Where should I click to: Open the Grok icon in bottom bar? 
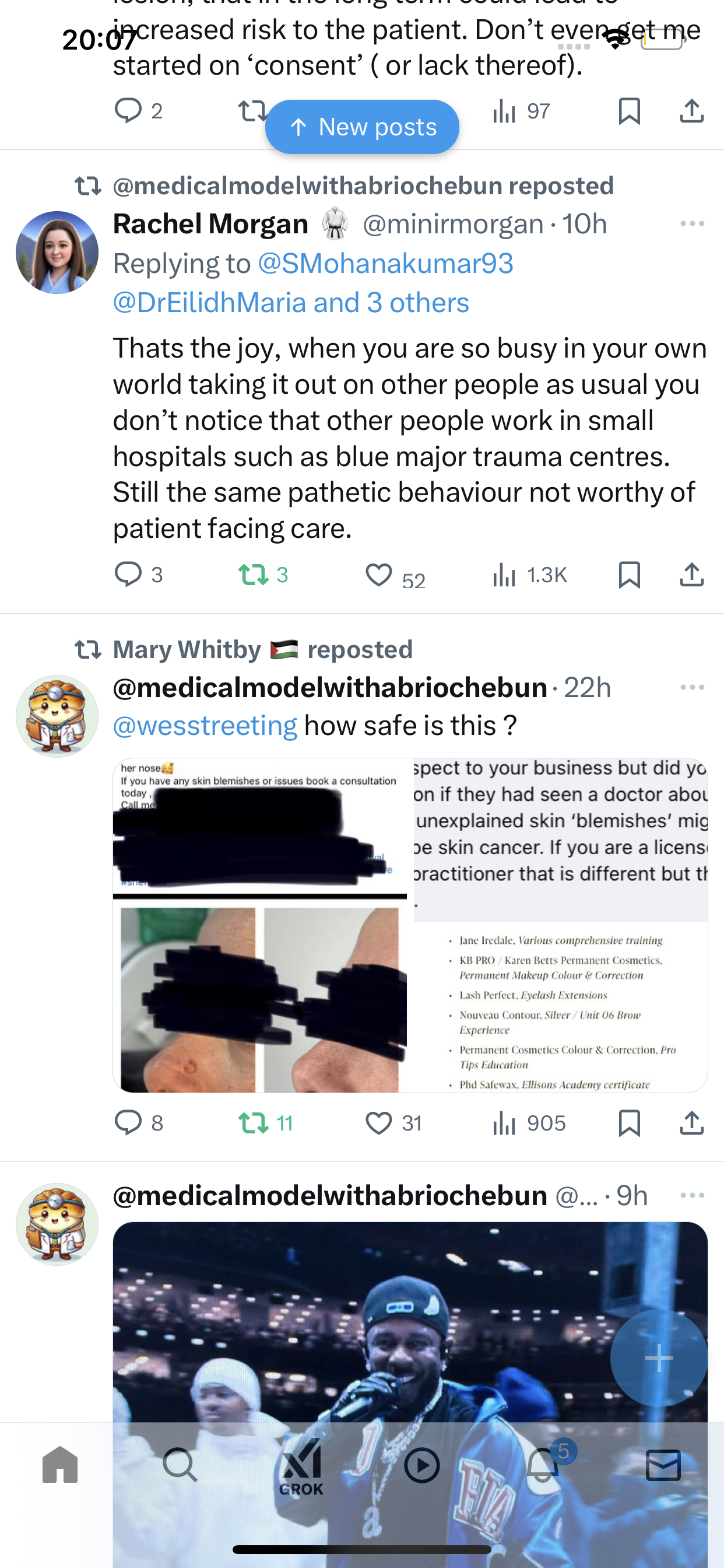coord(301,1467)
